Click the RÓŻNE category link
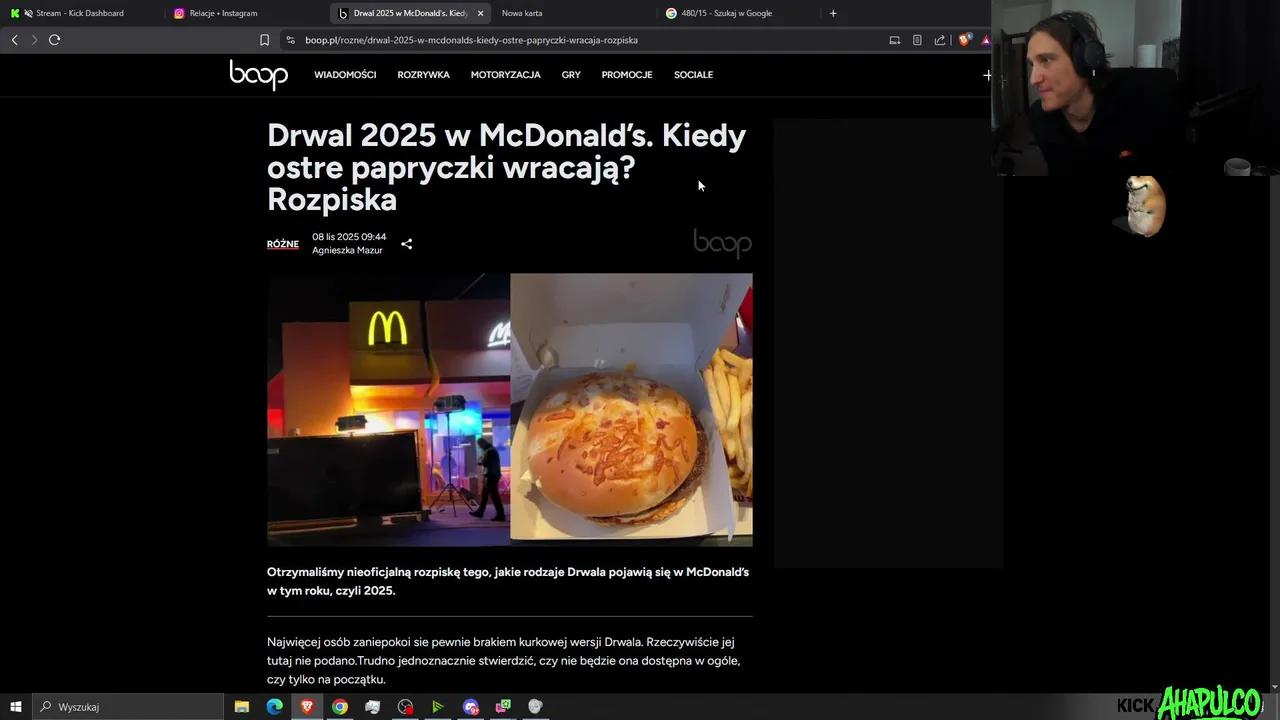 pos(282,244)
